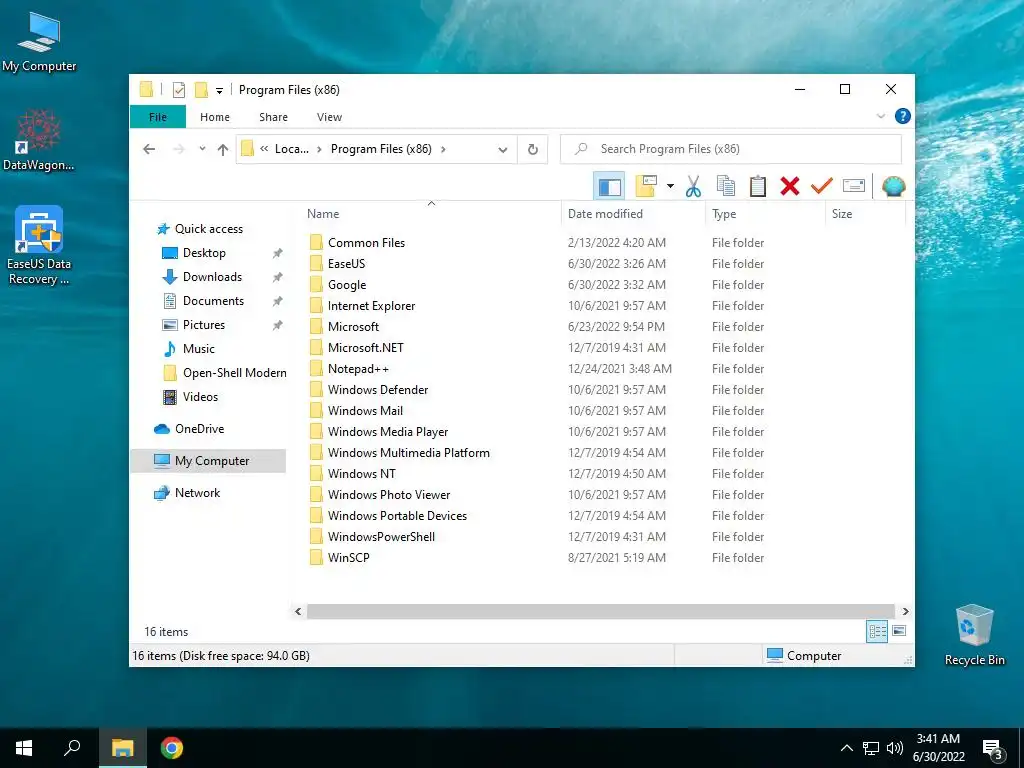Open Quick Access toolbar customize dropdown
The width and height of the screenshot is (1024, 768).
tap(219, 91)
